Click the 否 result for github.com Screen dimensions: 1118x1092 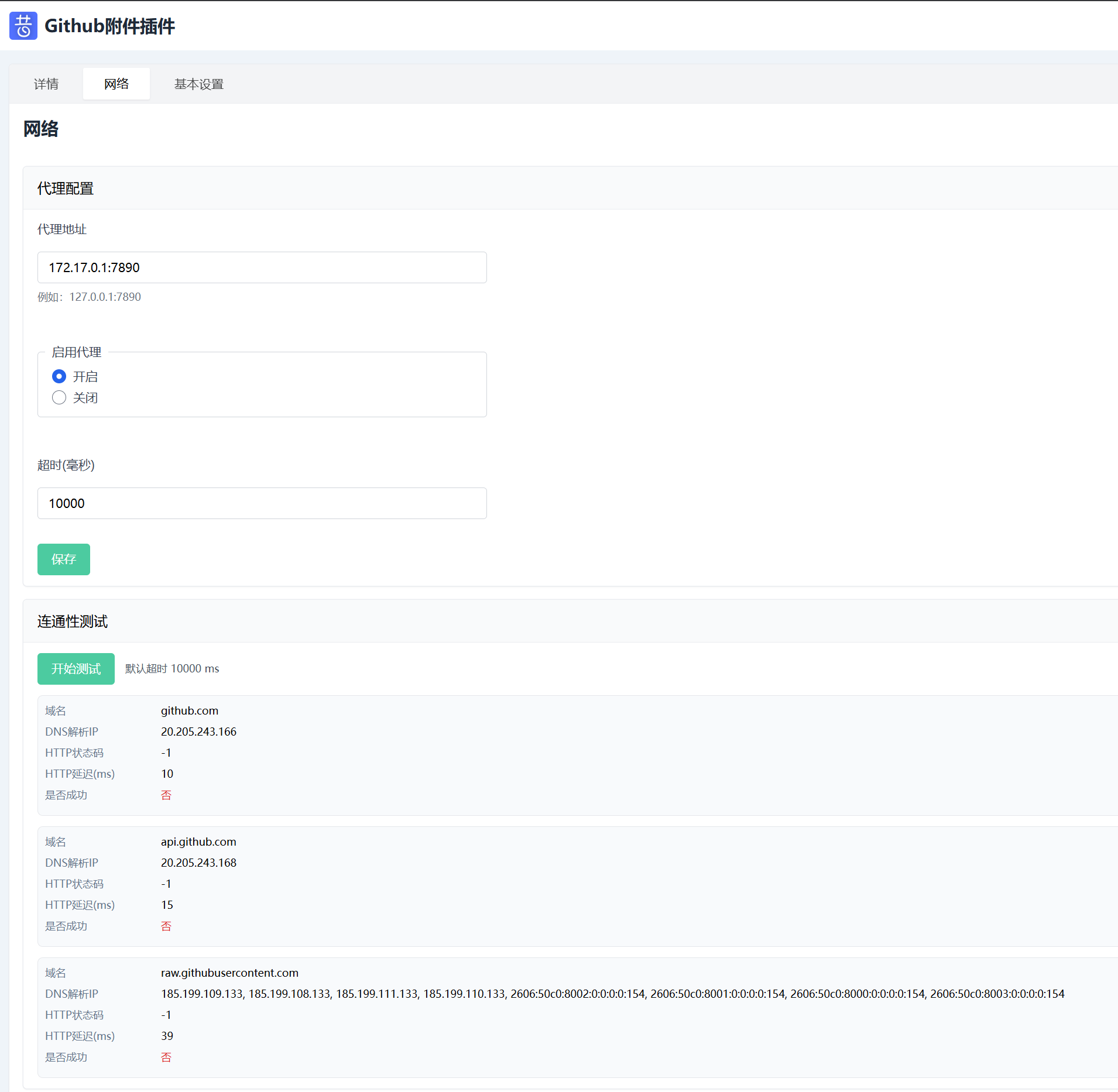coord(166,795)
